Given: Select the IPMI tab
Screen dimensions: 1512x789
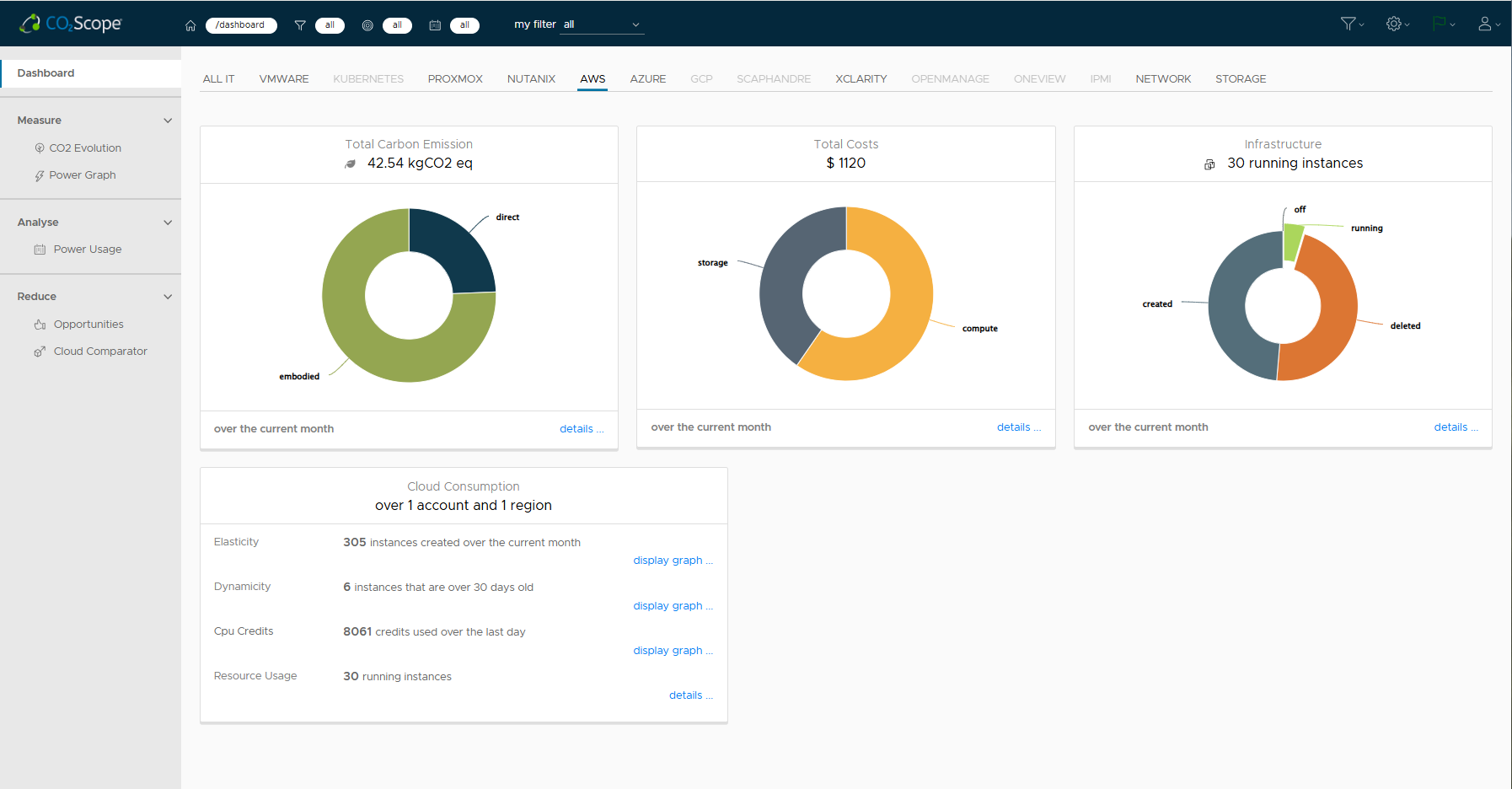Looking at the screenshot, I should (x=1101, y=79).
